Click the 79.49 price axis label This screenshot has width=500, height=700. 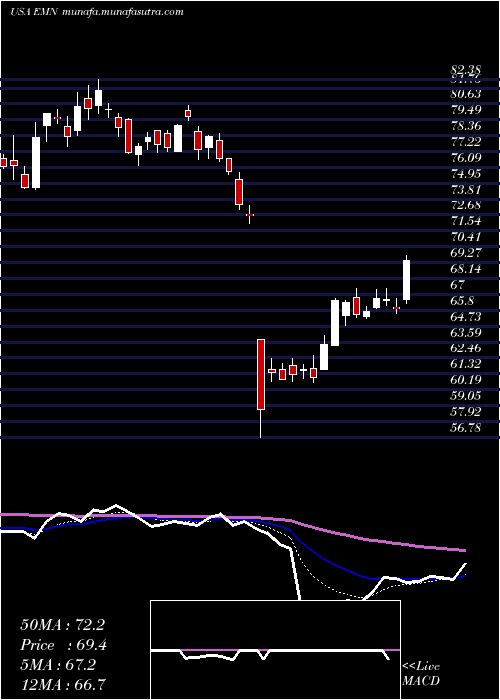[466, 110]
